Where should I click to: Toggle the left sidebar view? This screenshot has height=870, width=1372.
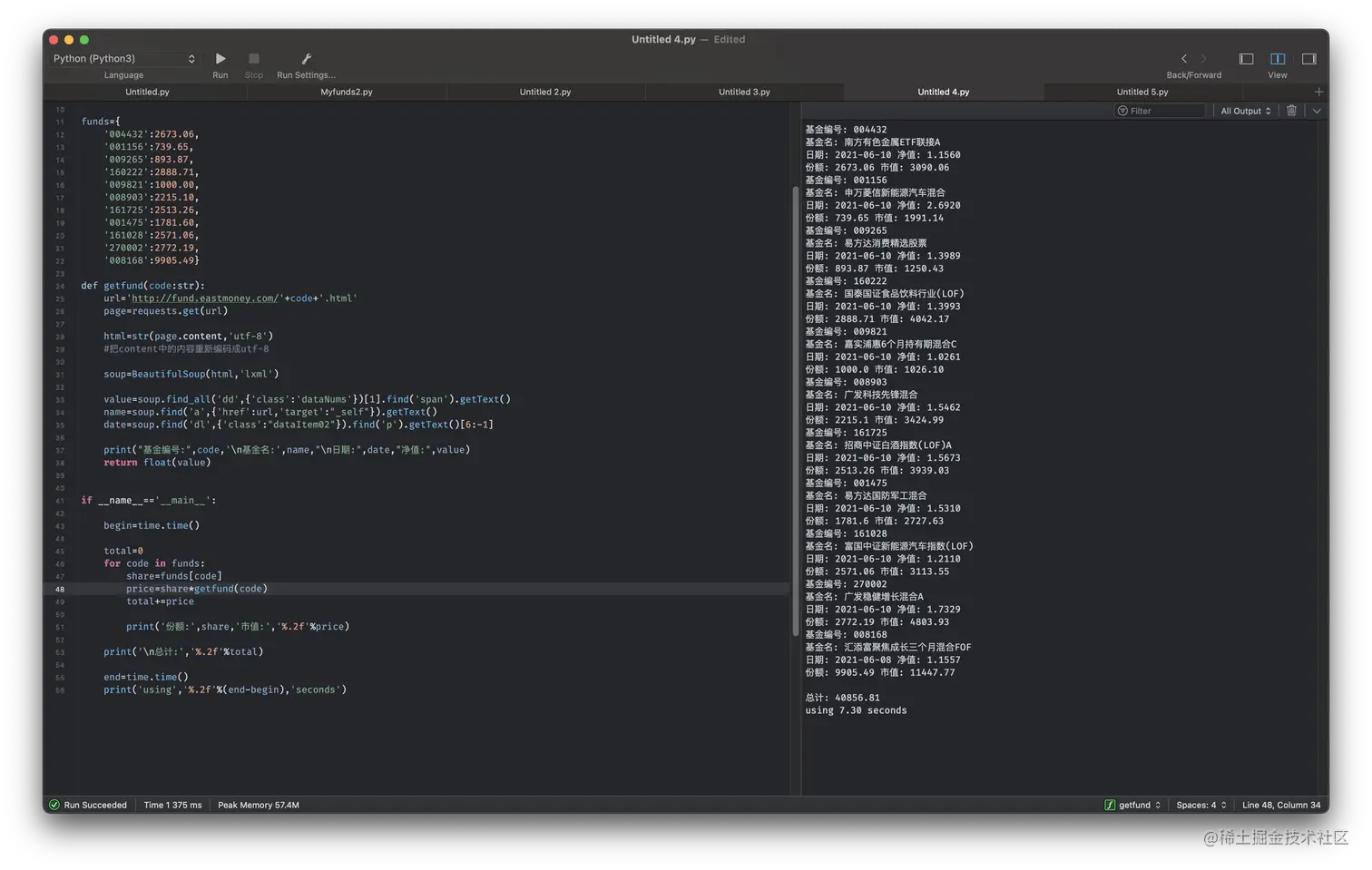pos(1246,59)
